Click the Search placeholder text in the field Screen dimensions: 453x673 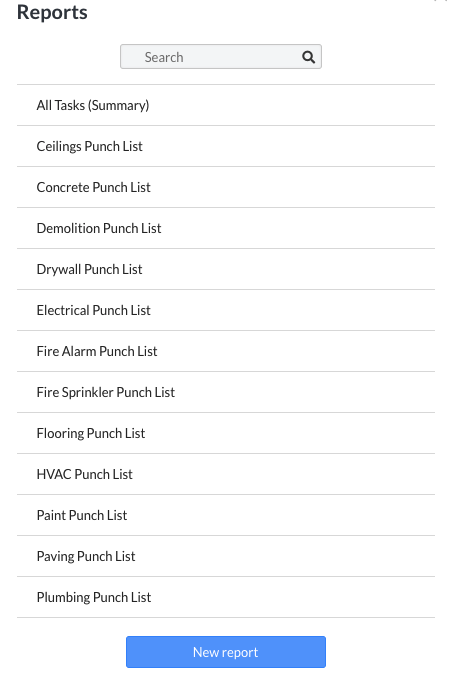164,57
